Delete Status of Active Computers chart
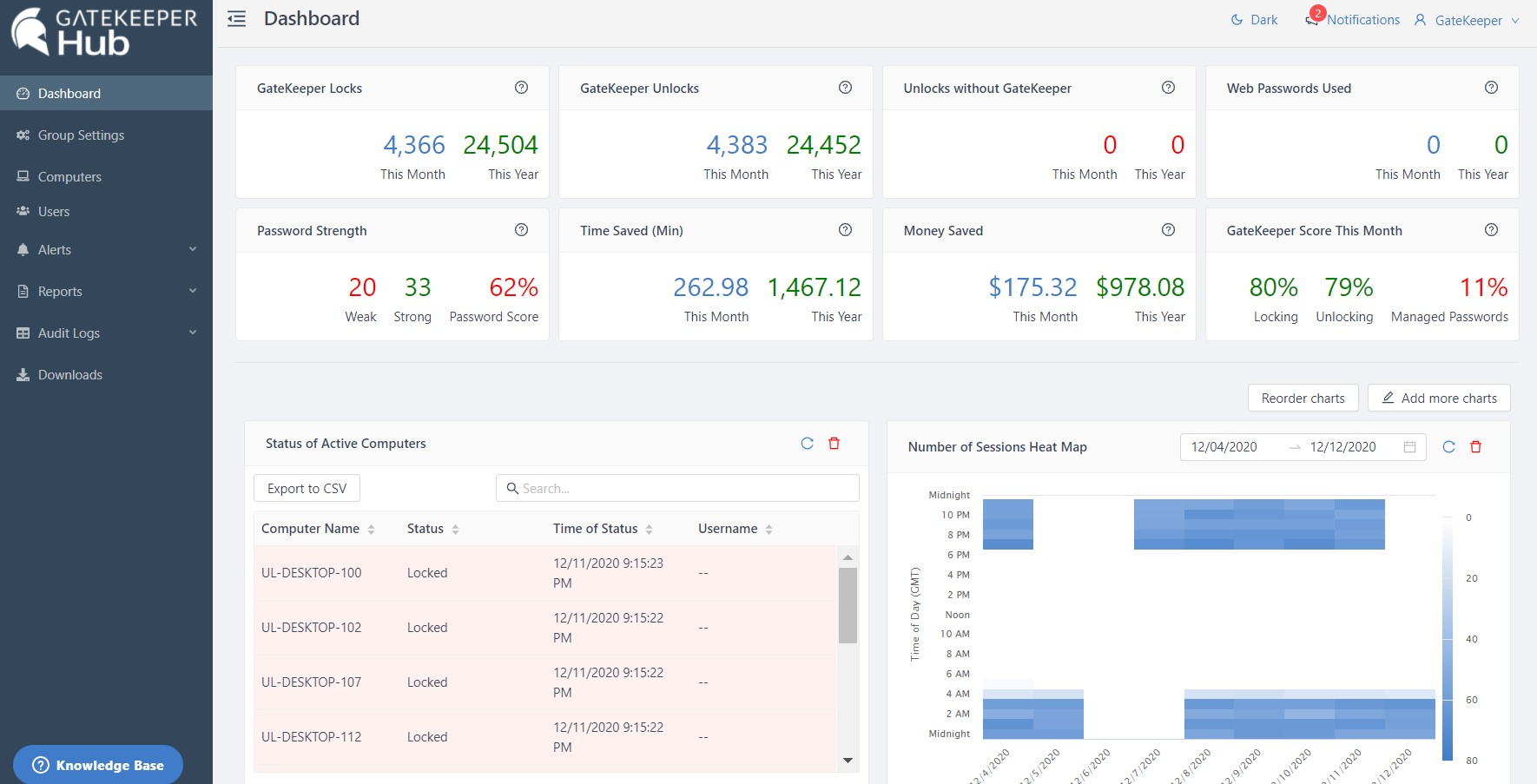Screen dimensions: 1537x784 [x=834, y=443]
